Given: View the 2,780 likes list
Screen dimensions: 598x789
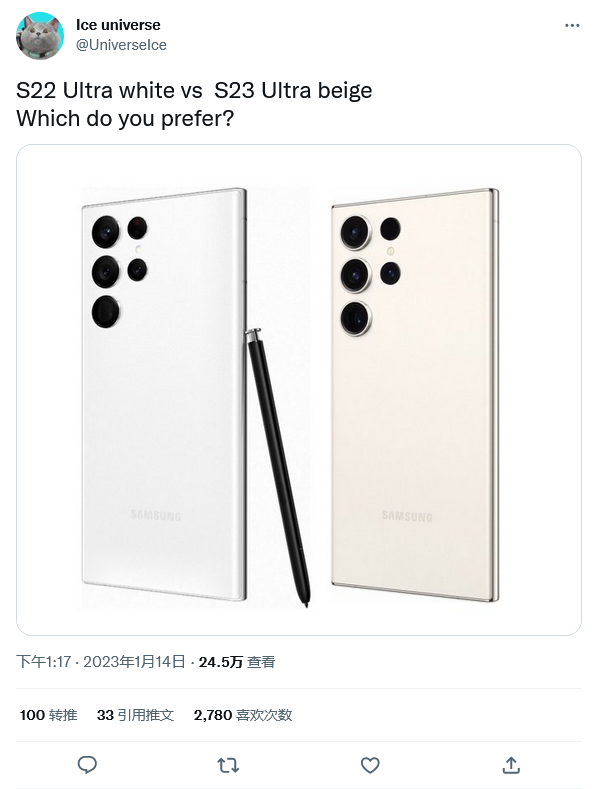Looking at the screenshot, I should 243,715.
